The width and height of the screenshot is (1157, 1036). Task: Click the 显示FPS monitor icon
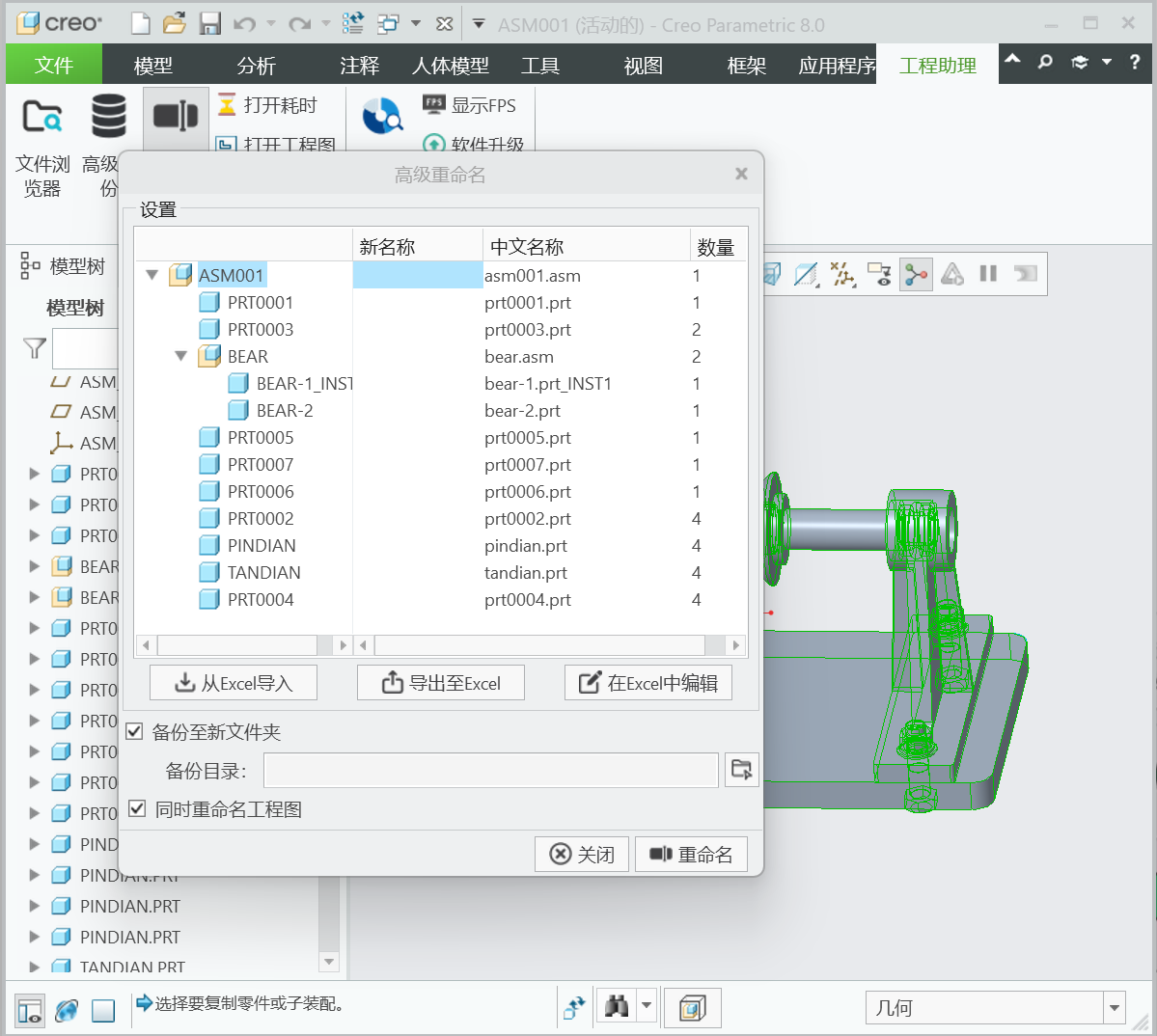click(434, 104)
